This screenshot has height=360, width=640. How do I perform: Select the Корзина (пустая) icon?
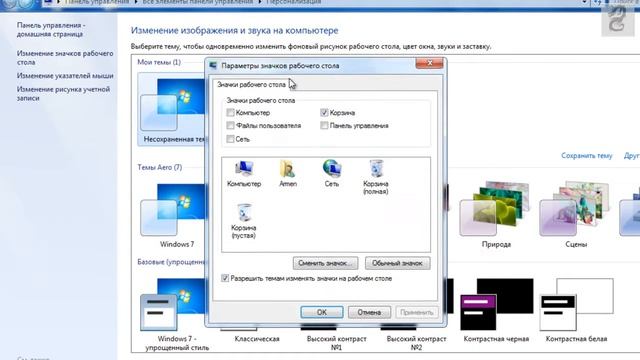pos(244,221)
